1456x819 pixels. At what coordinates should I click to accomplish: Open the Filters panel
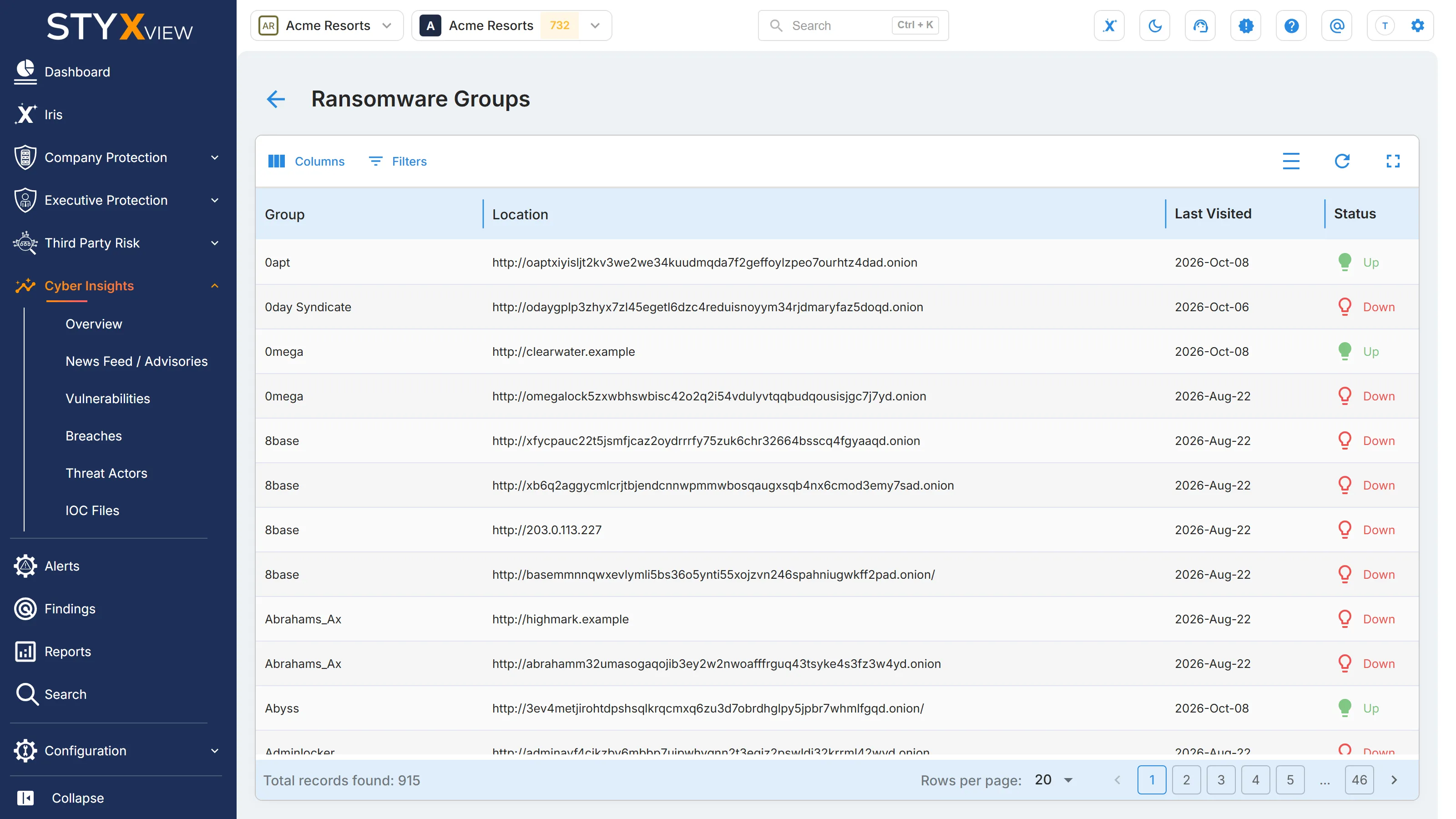[397, 161]
